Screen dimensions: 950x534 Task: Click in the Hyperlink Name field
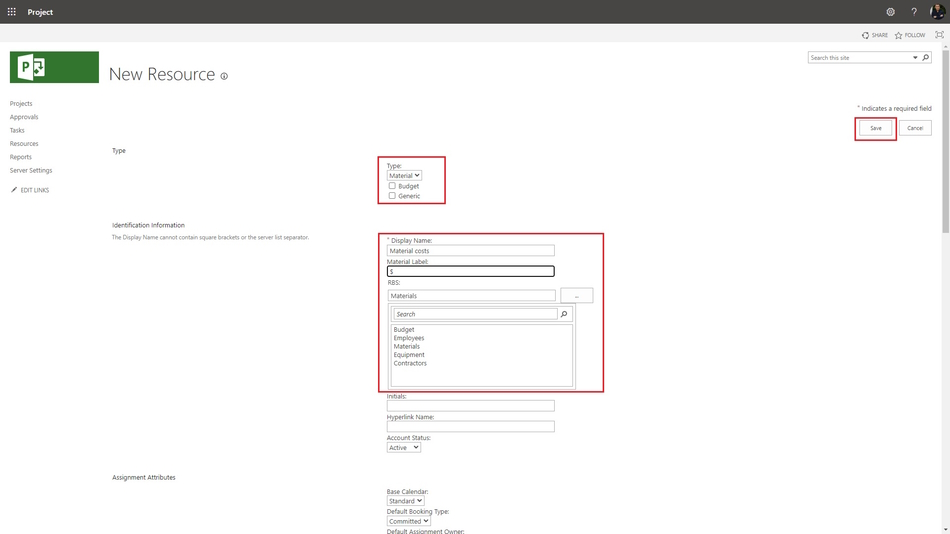[x=471, y=426]
